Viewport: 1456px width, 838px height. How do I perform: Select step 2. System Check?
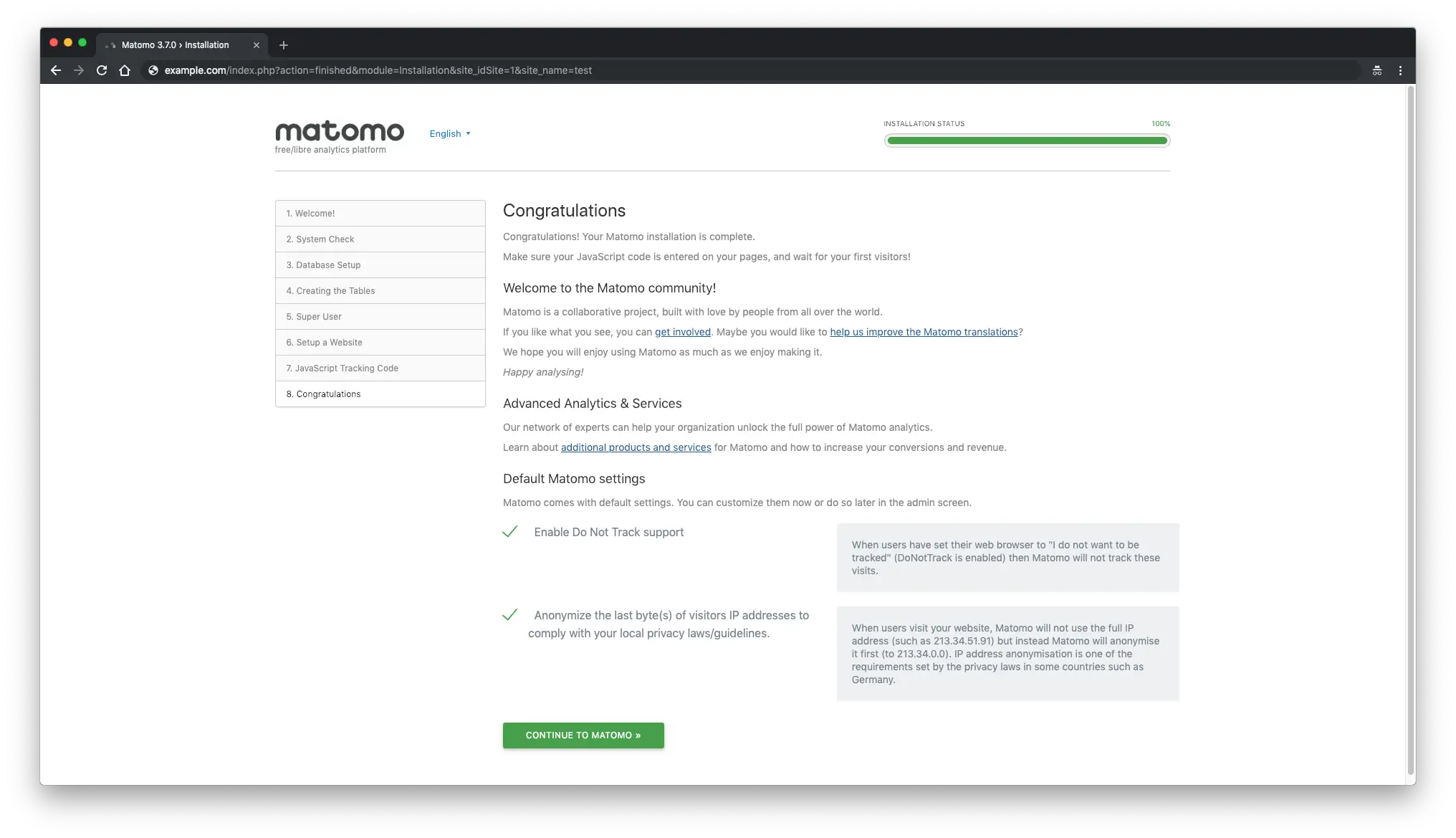point(380,239)
